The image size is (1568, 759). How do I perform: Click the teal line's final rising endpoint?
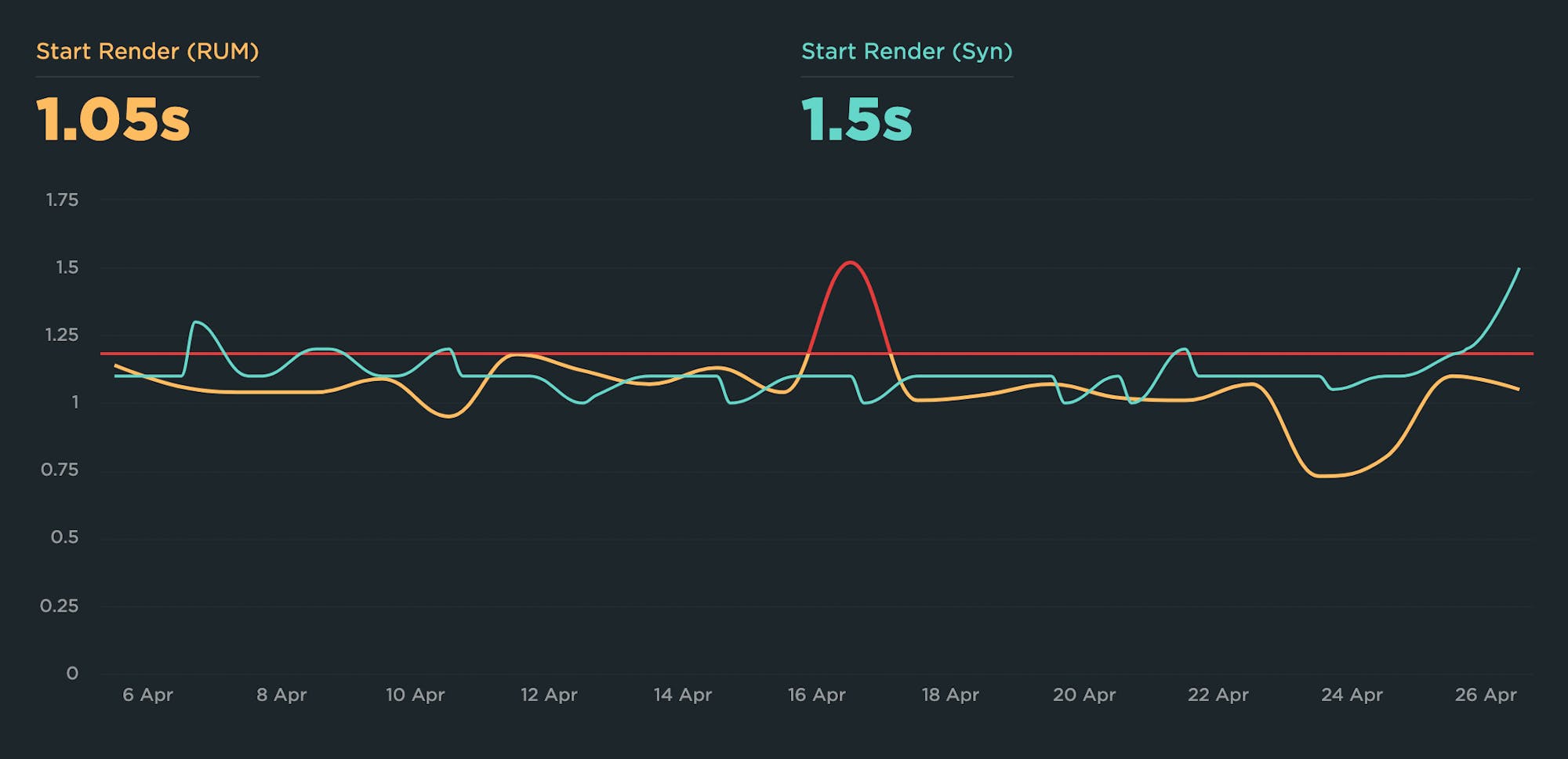(1519, 269)
